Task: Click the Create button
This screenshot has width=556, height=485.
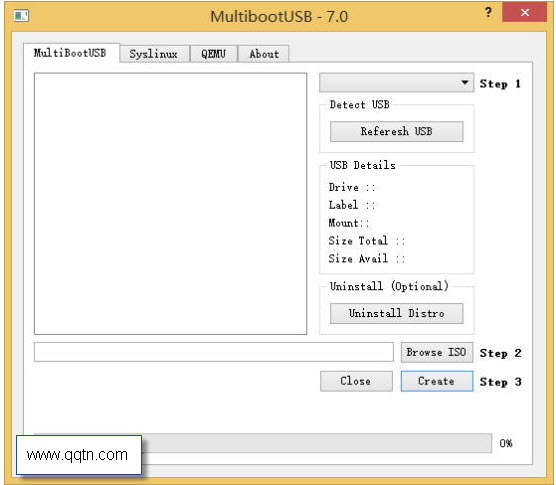Action: (437, 381)
